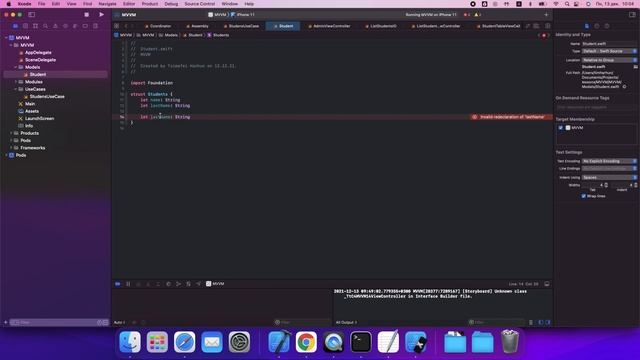Open the All Output console filter dropdown
The width and height of the screenshot is (640, 360).
pyautogui.click(x=346, y=322)
